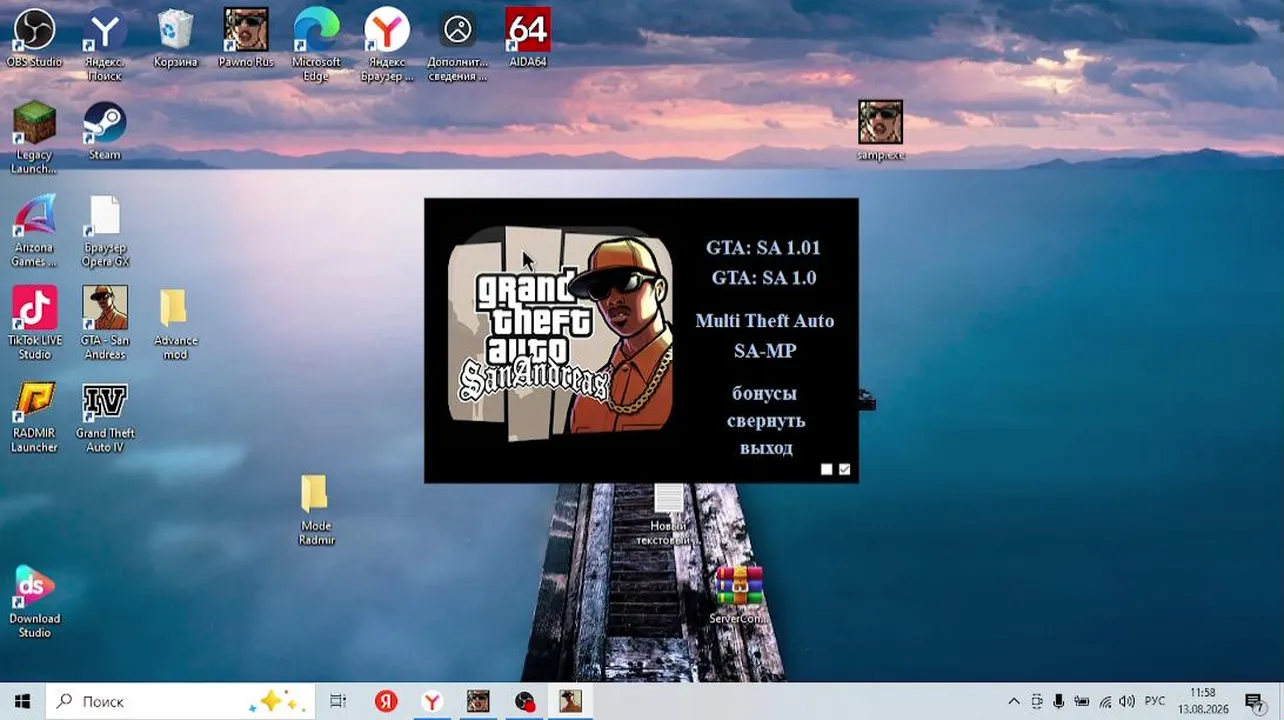Tick the empty checkbox in the launcher

pos(826,469)
